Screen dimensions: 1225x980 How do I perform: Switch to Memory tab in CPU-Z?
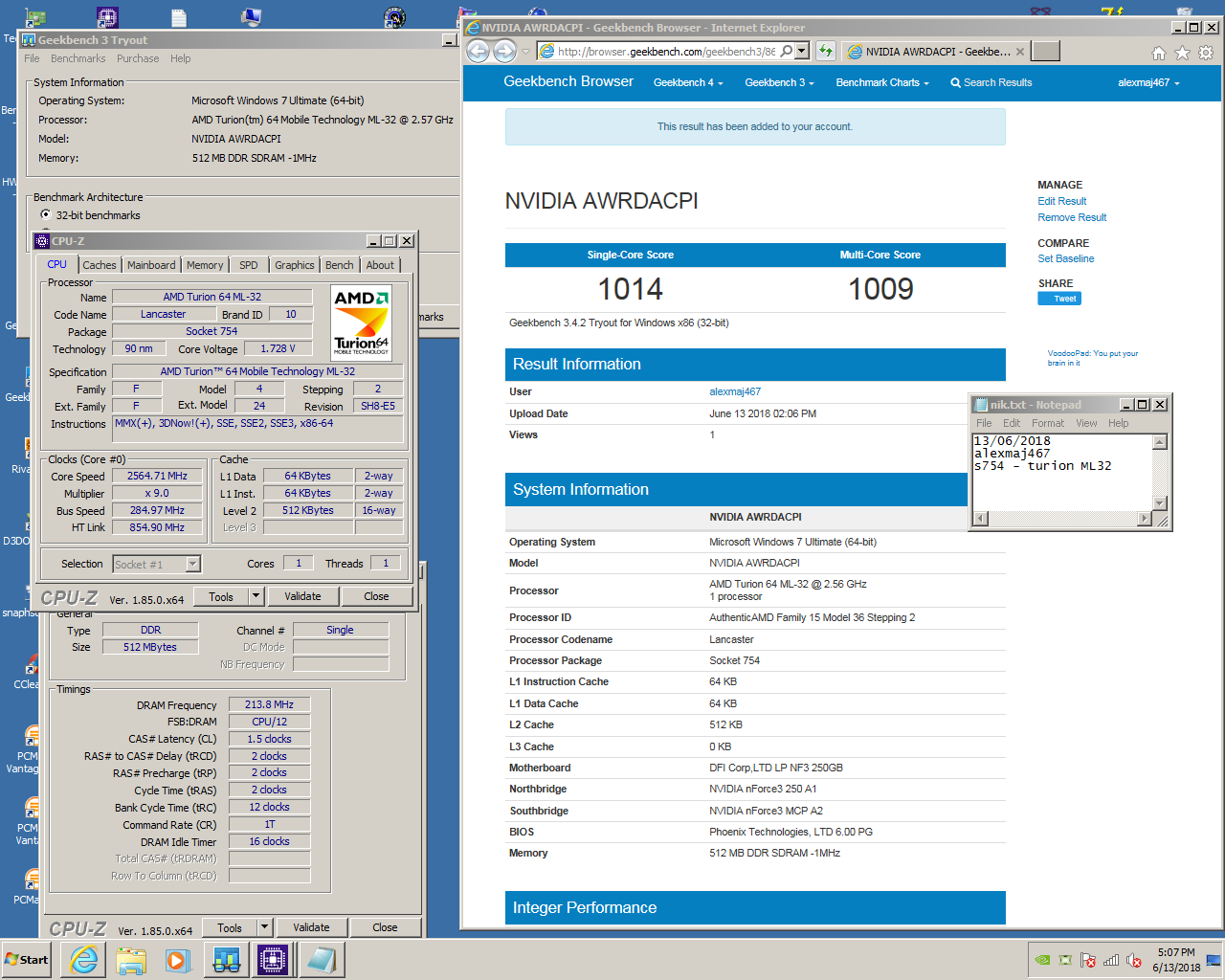(x=205, y=265)
